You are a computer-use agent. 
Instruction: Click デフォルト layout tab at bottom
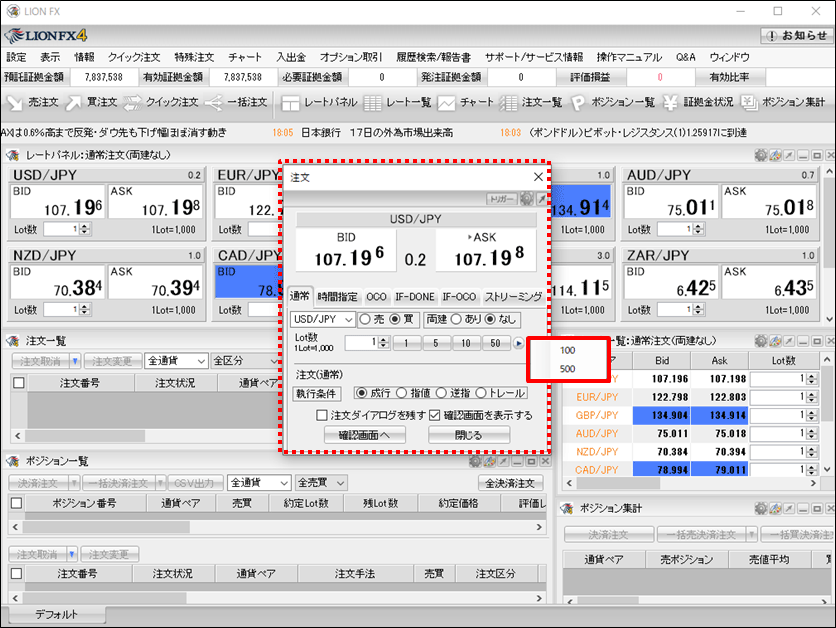(57, 614)
